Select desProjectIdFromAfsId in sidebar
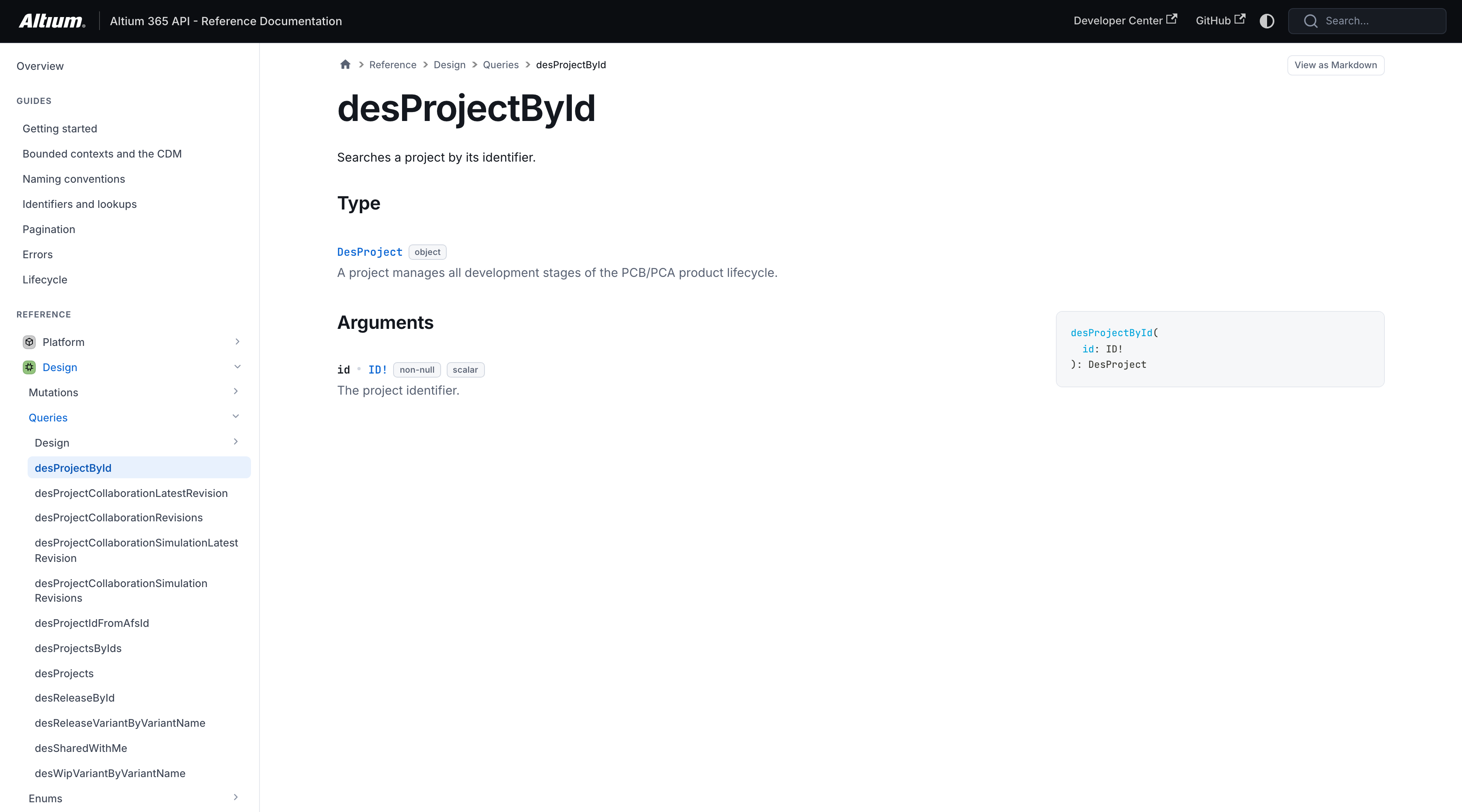1462x812 pixels. (x=92, y=624)
